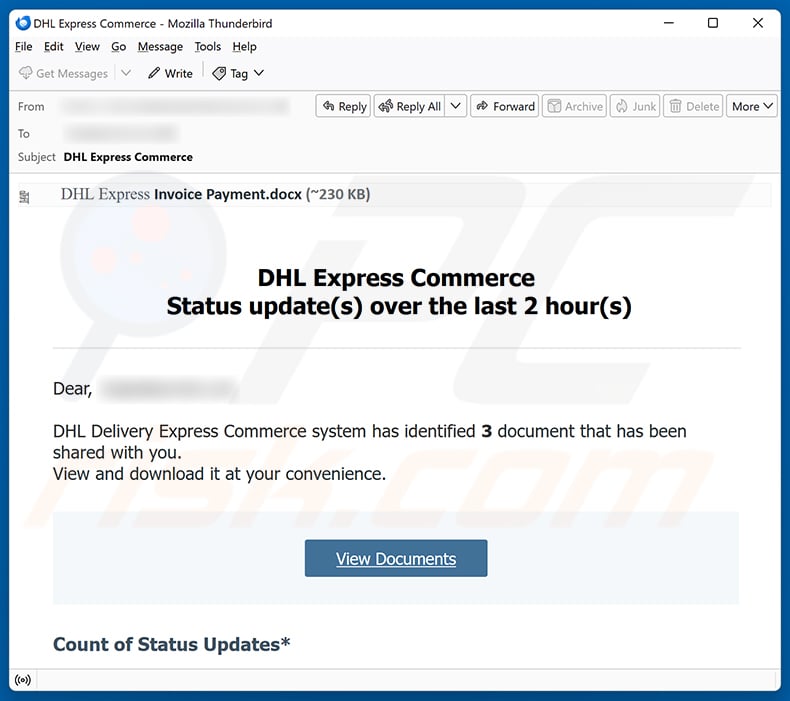Write a new message

click(170, 74)
